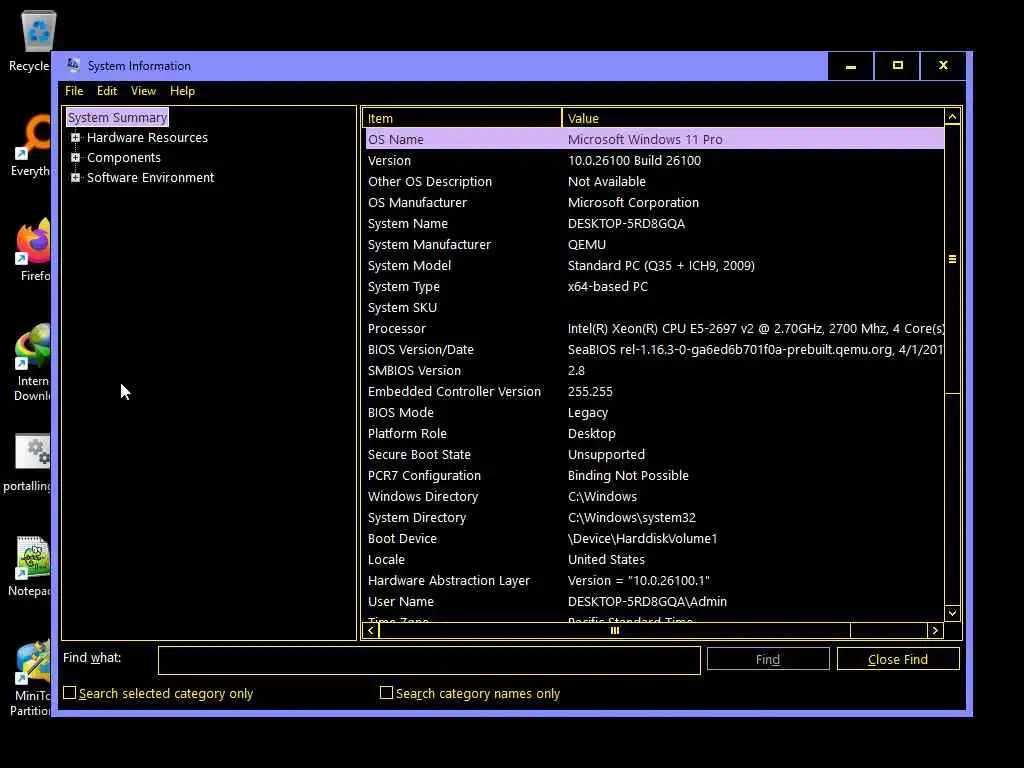Screen dimensions: 1024x768
Task: Select the OS Manufacturer row
Action: coord(654,202)
